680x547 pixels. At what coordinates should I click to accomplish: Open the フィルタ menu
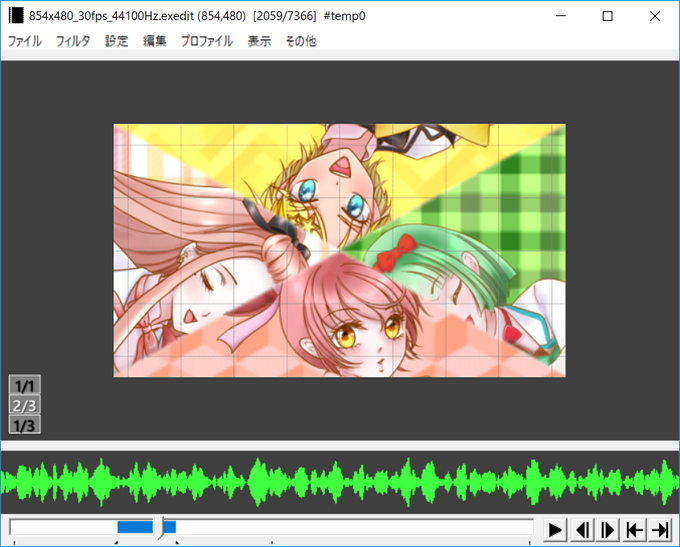click(x=73, y=41)
